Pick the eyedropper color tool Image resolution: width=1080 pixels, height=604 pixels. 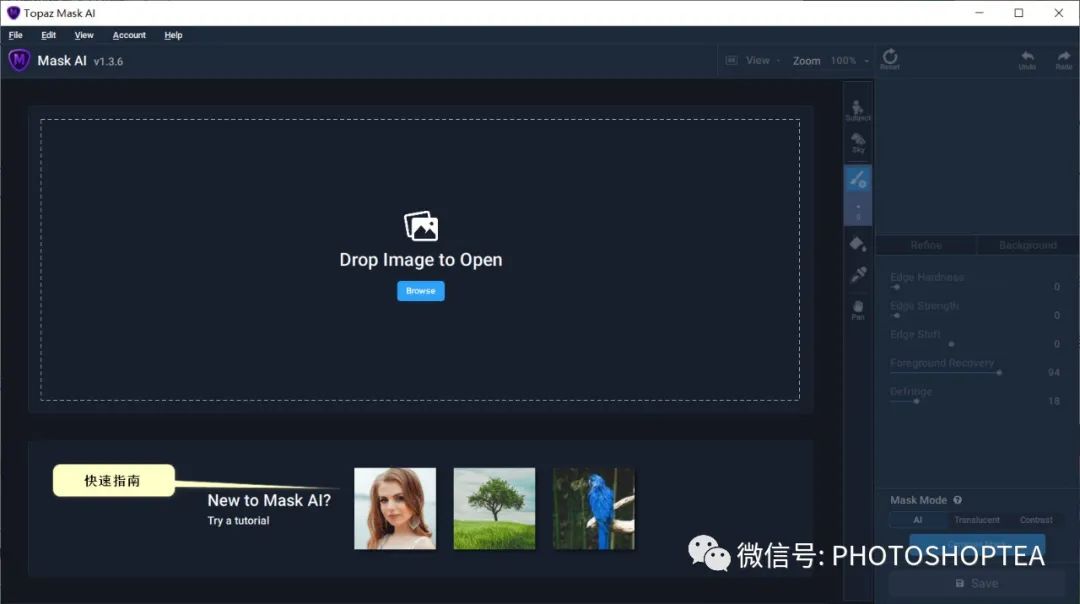pos(858,275)
